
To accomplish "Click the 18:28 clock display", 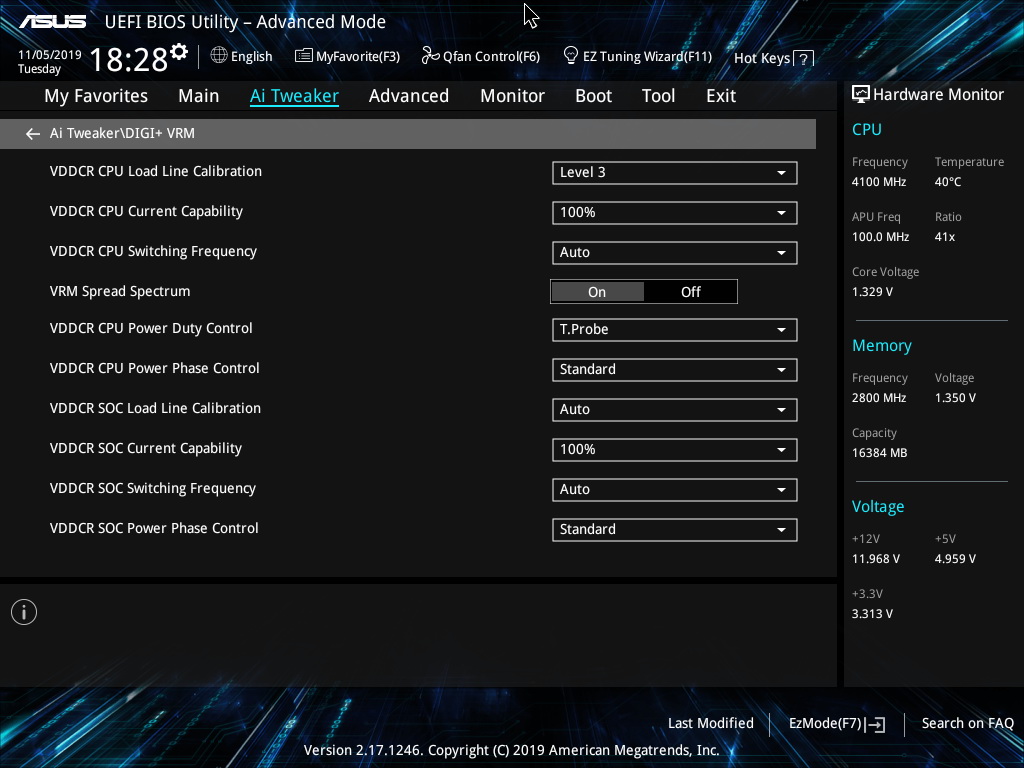I will coord(129,60).
